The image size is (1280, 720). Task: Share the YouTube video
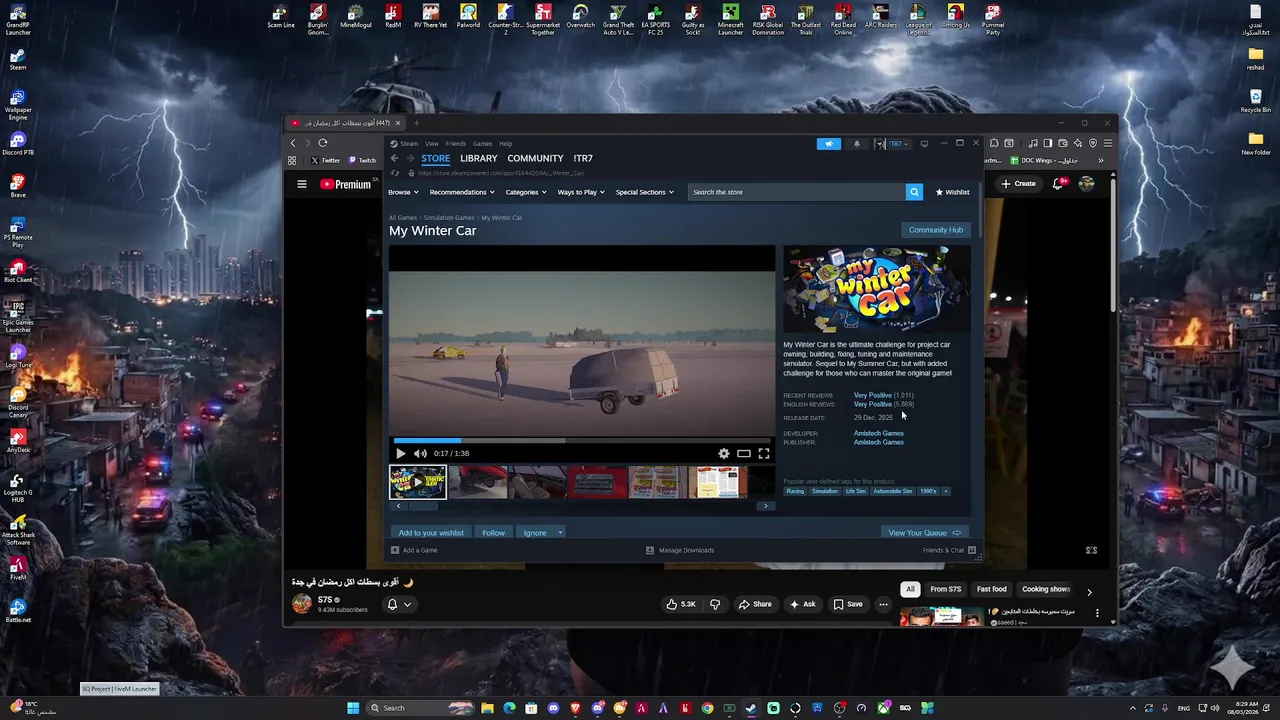tap(755, 604)
